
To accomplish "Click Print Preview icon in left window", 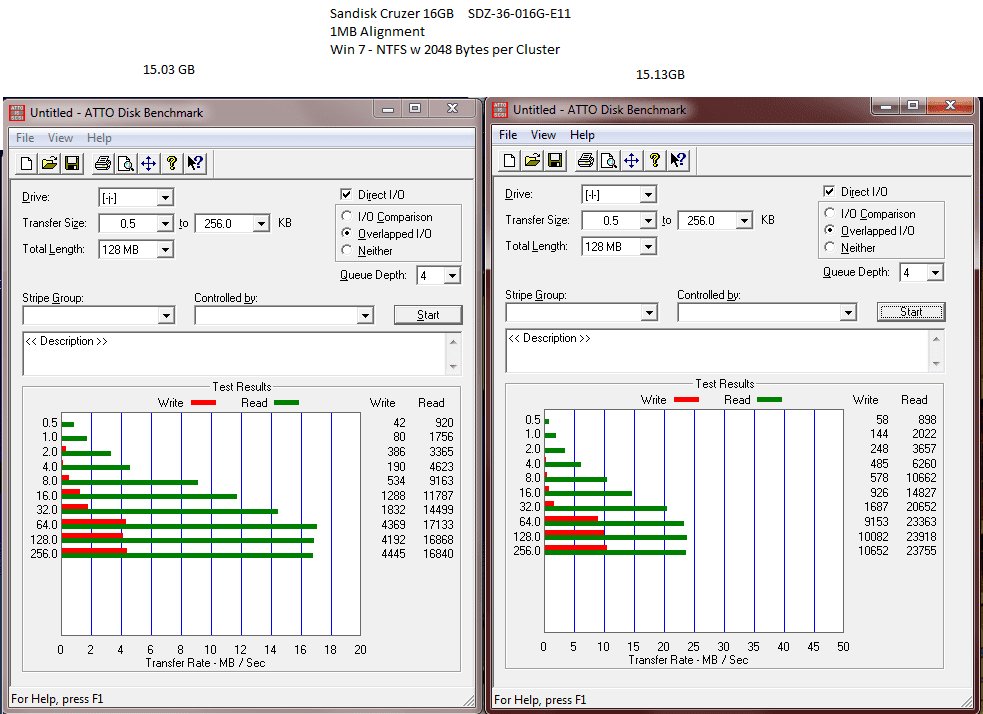I will click(x=126, y=164).
